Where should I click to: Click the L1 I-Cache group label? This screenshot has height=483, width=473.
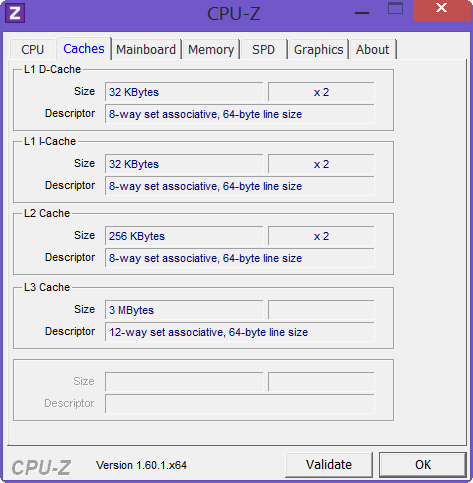50,141
